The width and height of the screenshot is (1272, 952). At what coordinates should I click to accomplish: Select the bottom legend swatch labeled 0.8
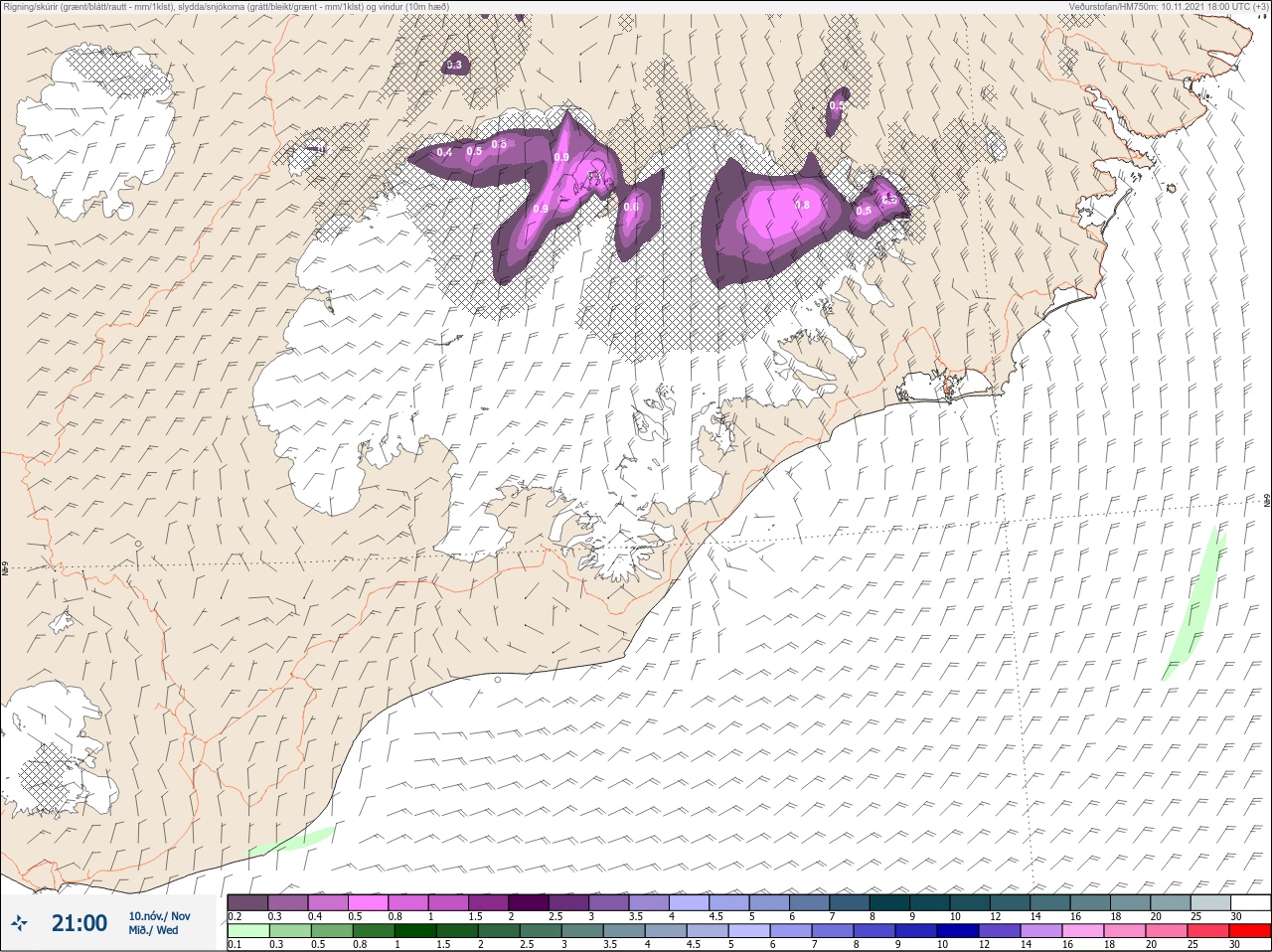tap(374, 931)
